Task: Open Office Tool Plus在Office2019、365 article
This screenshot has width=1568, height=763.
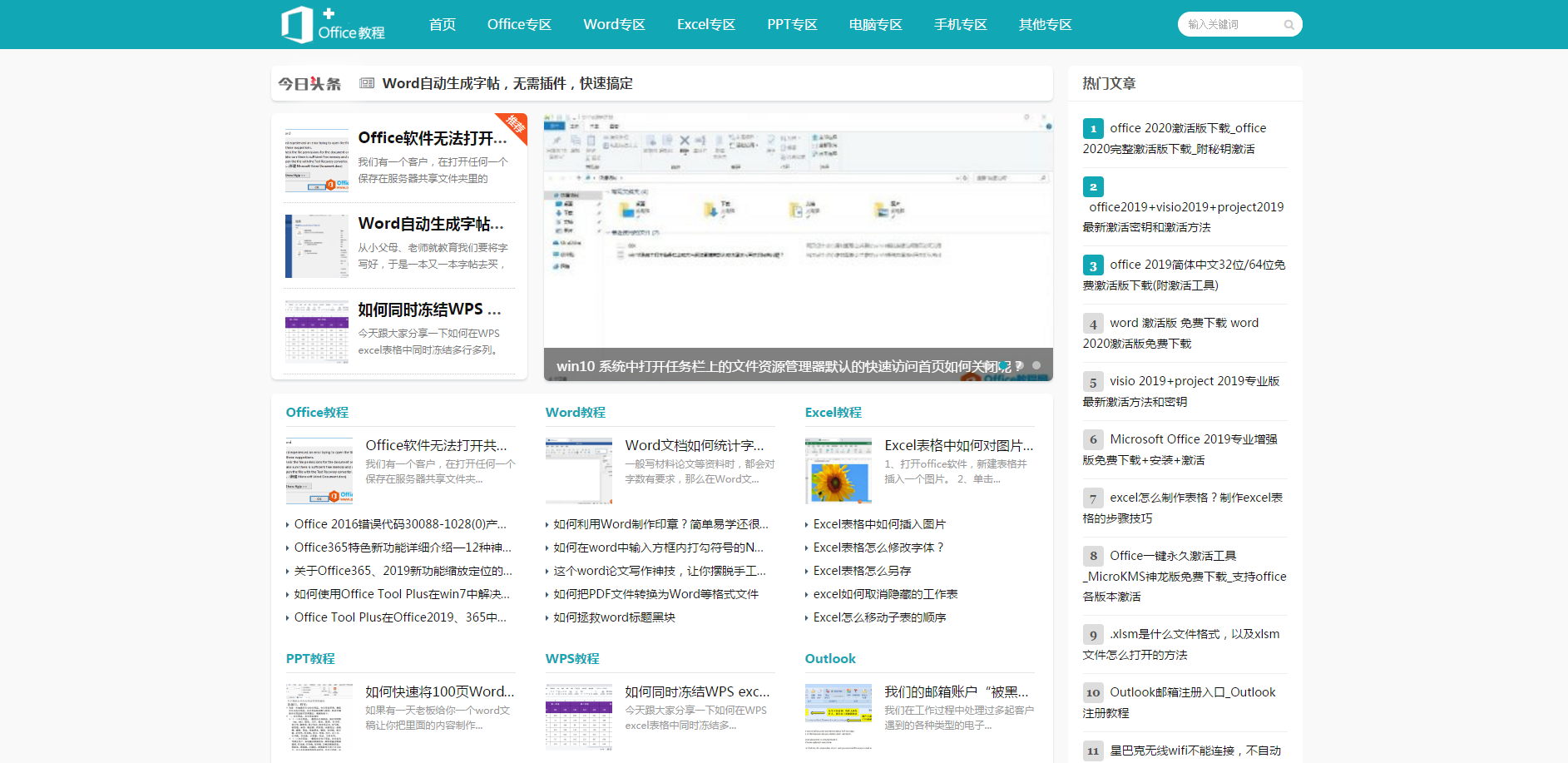Action: pyautogui.click(x=400, y=617)
